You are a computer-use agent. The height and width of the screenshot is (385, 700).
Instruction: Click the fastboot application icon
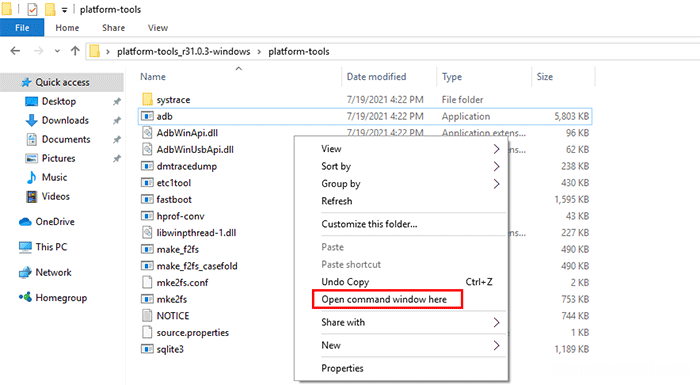pos(147,199)
